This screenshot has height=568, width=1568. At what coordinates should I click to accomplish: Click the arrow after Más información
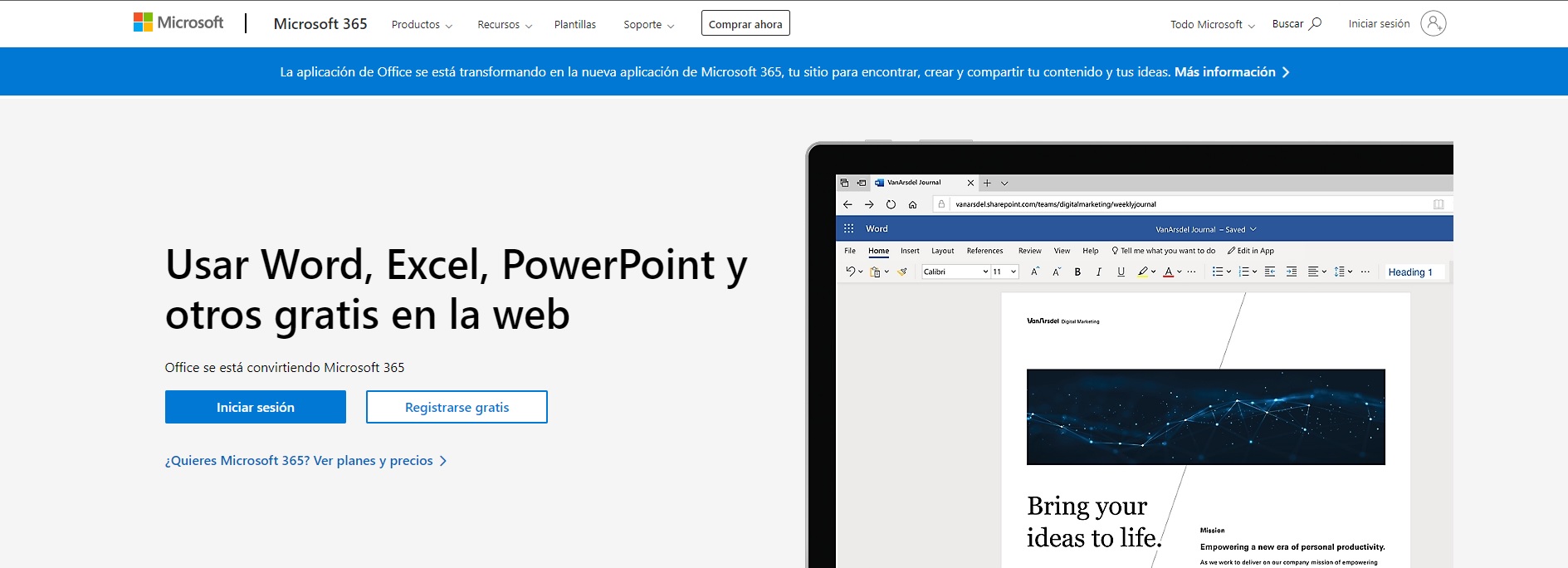pos(1286,72)
